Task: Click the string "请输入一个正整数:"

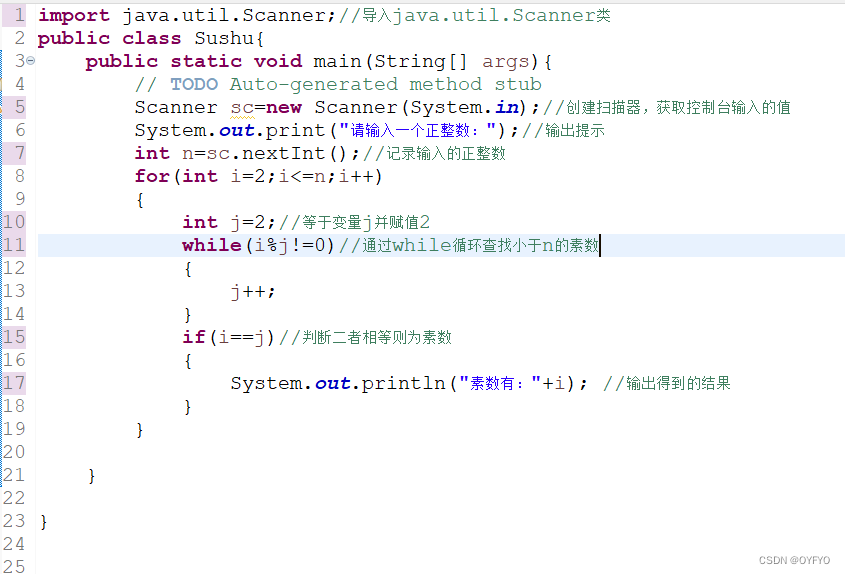Action: coord(417,130)
